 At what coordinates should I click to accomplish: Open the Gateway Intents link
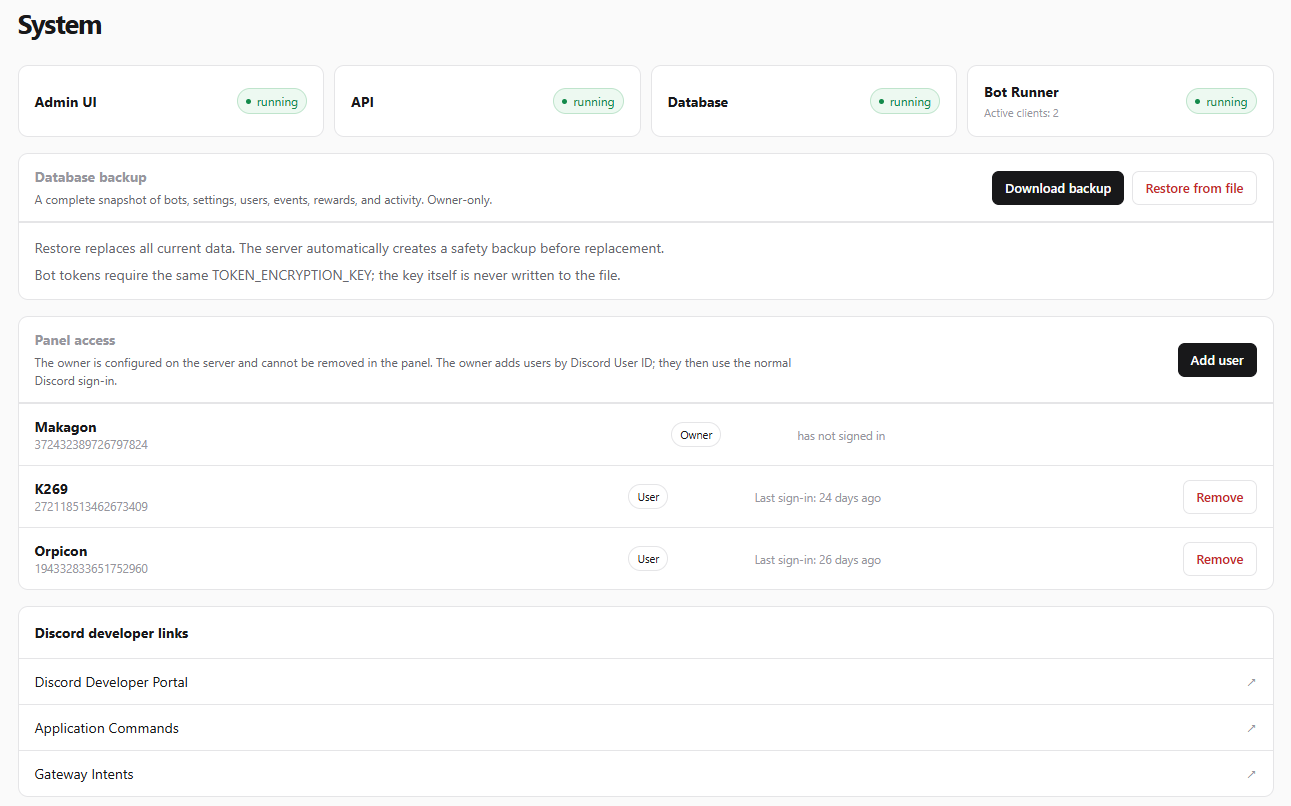[x=646, y=774]
